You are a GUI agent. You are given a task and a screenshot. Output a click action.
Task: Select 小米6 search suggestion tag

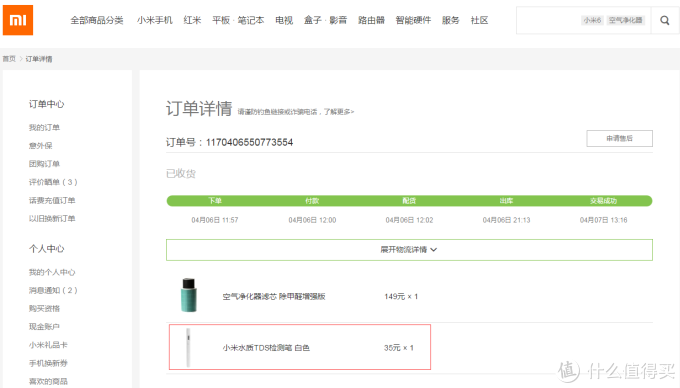[592, 20]
